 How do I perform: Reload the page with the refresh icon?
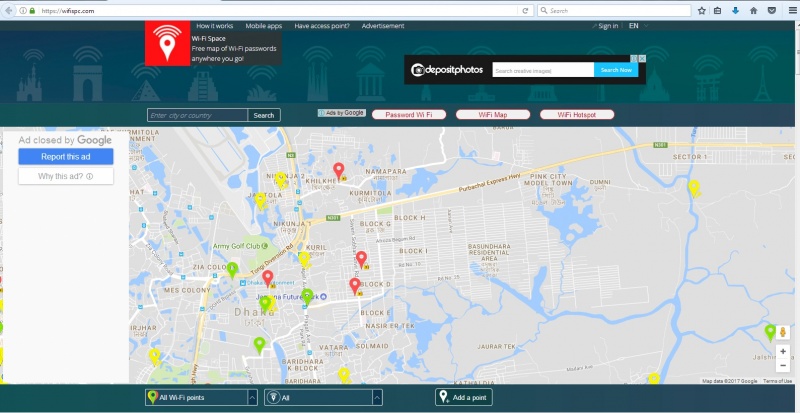tap(525, 11)
